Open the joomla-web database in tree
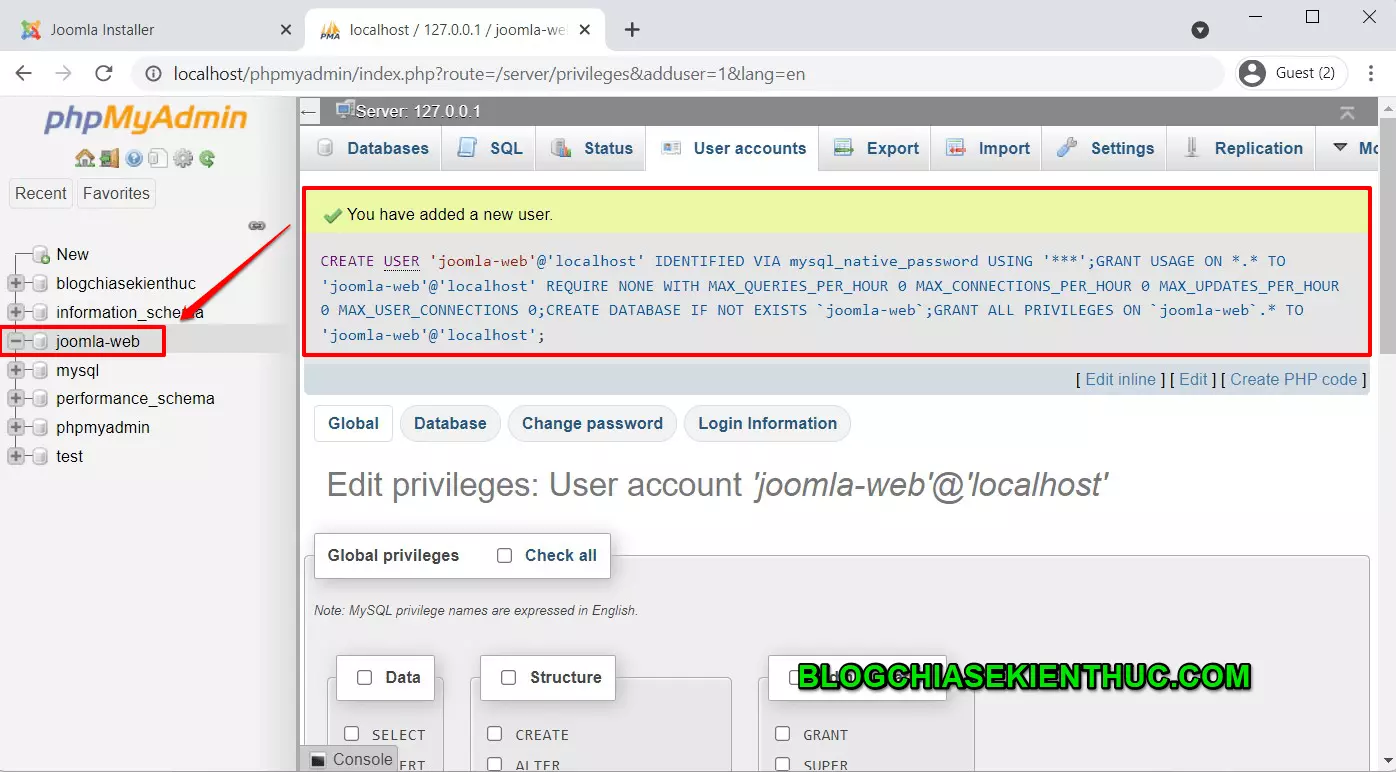Viewport: 1396px width, 772px height. click(x=98, y=342)
